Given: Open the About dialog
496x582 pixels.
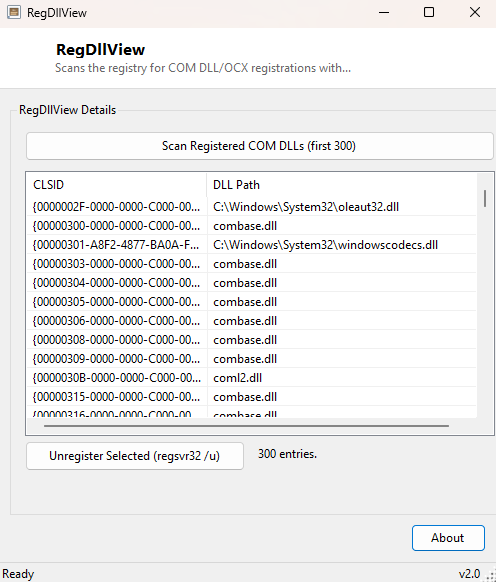Looking at the screenshot, I should [x=448, y=538].
